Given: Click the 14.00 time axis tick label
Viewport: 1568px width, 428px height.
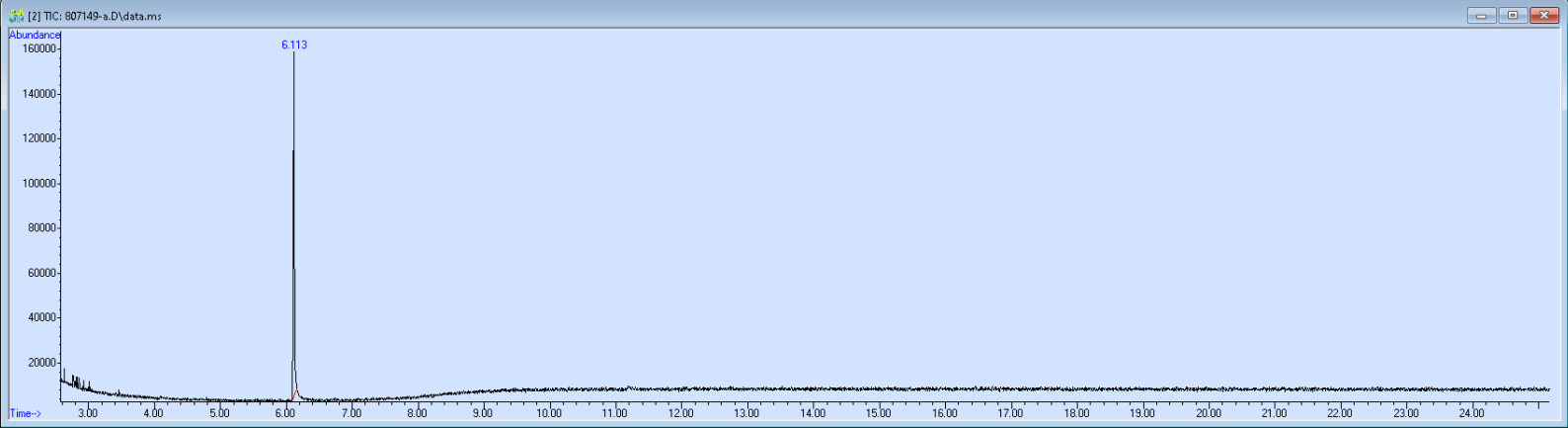Looking at the screenshot, I should tap(813, 413).
